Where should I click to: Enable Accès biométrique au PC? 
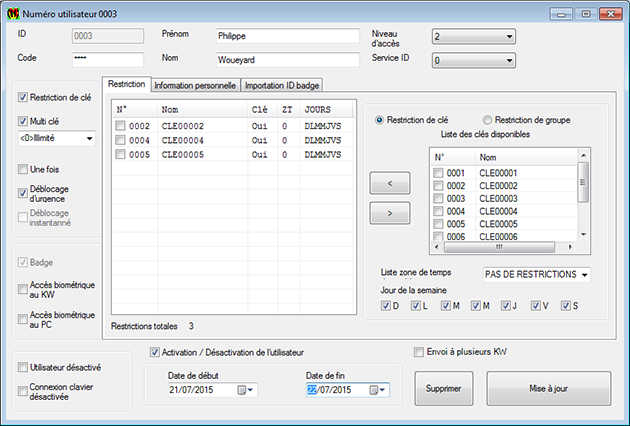(23, 320)
